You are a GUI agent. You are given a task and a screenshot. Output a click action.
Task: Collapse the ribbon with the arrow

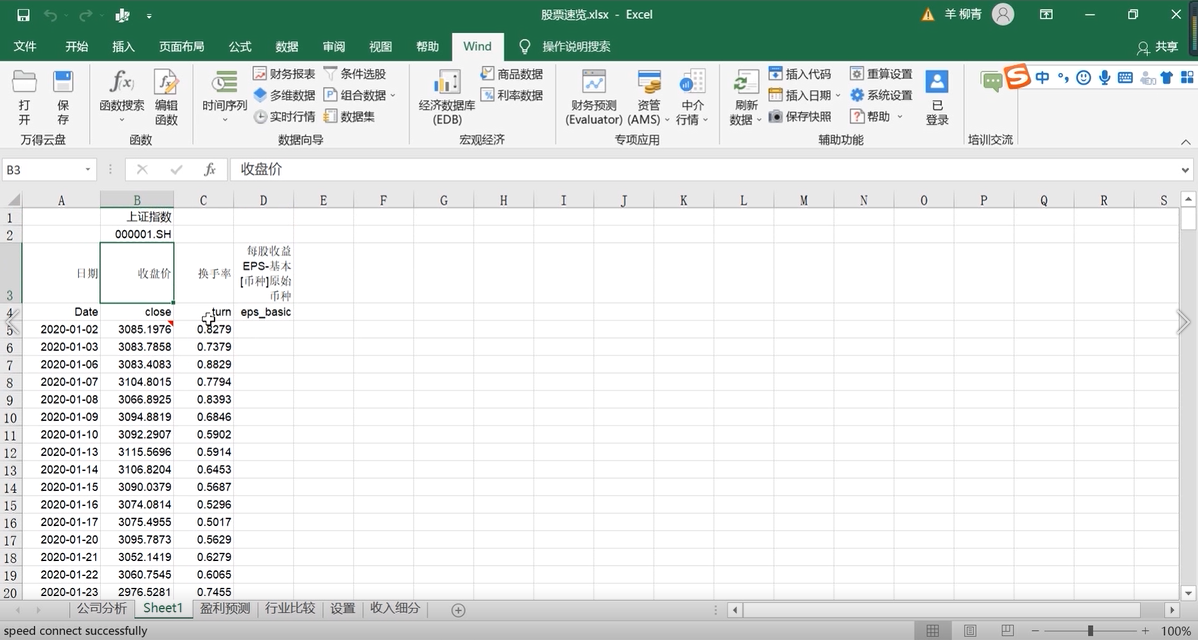coord(1186,141)
